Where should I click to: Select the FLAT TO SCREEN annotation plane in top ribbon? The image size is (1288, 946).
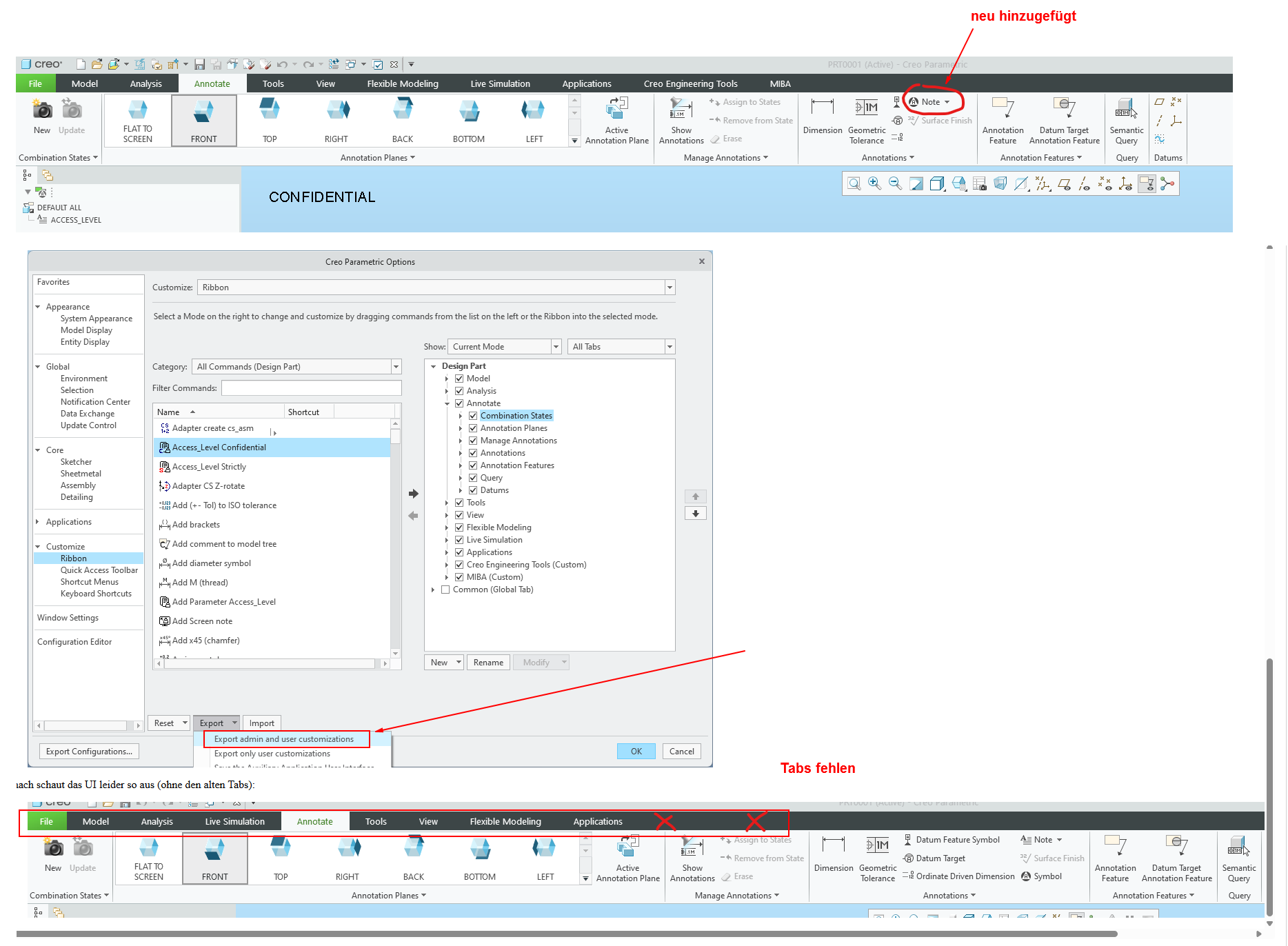[138, 121]
